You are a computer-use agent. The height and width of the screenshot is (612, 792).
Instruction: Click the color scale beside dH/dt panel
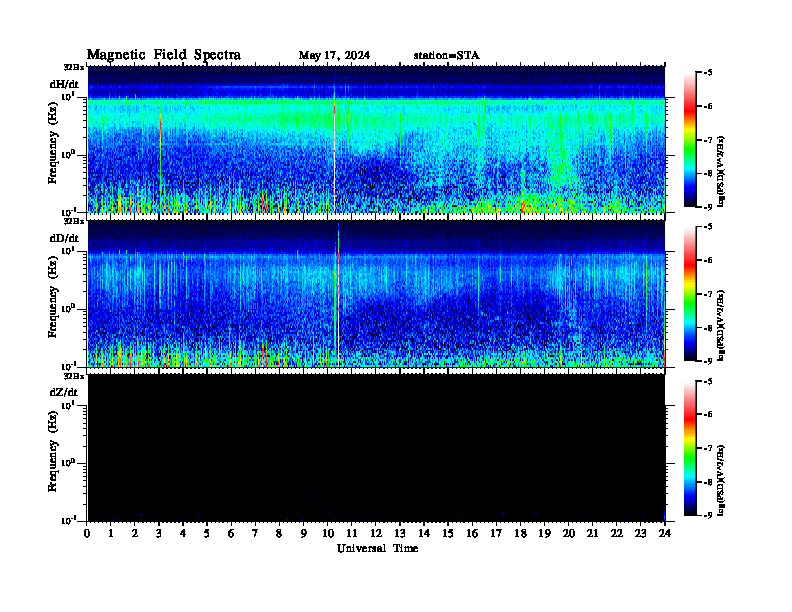[690, 140]
